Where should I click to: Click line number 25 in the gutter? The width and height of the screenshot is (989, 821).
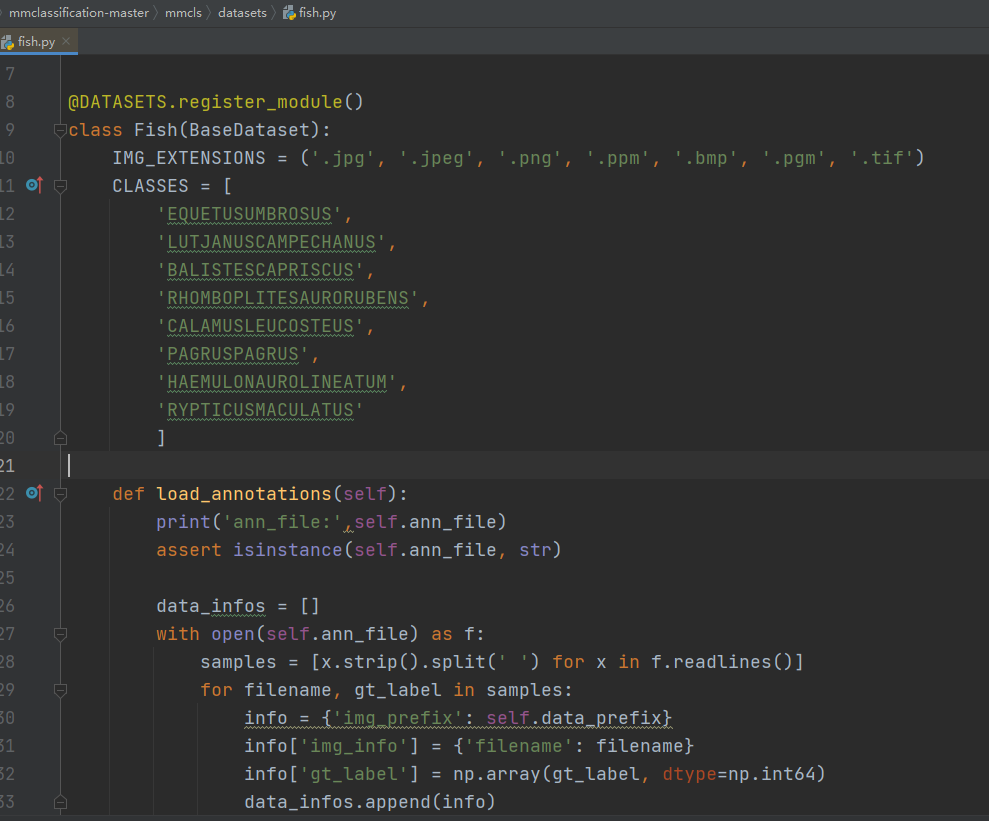point(7,578)
